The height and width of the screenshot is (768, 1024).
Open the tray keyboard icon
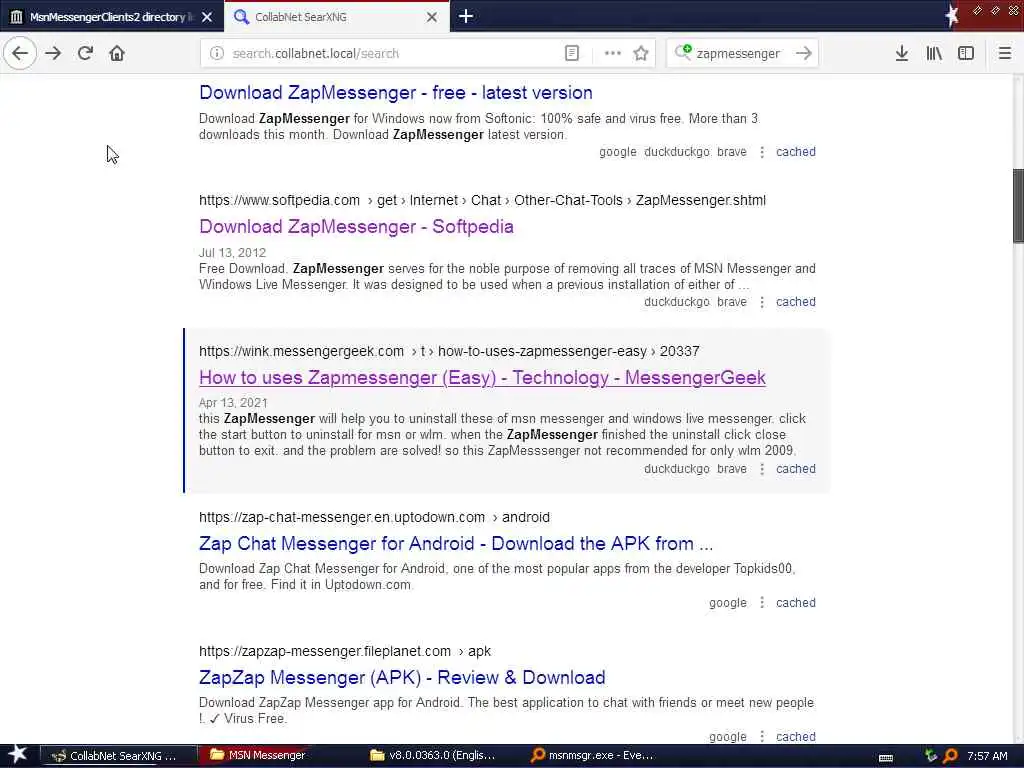pyautogui.click(x=886, y=758)
